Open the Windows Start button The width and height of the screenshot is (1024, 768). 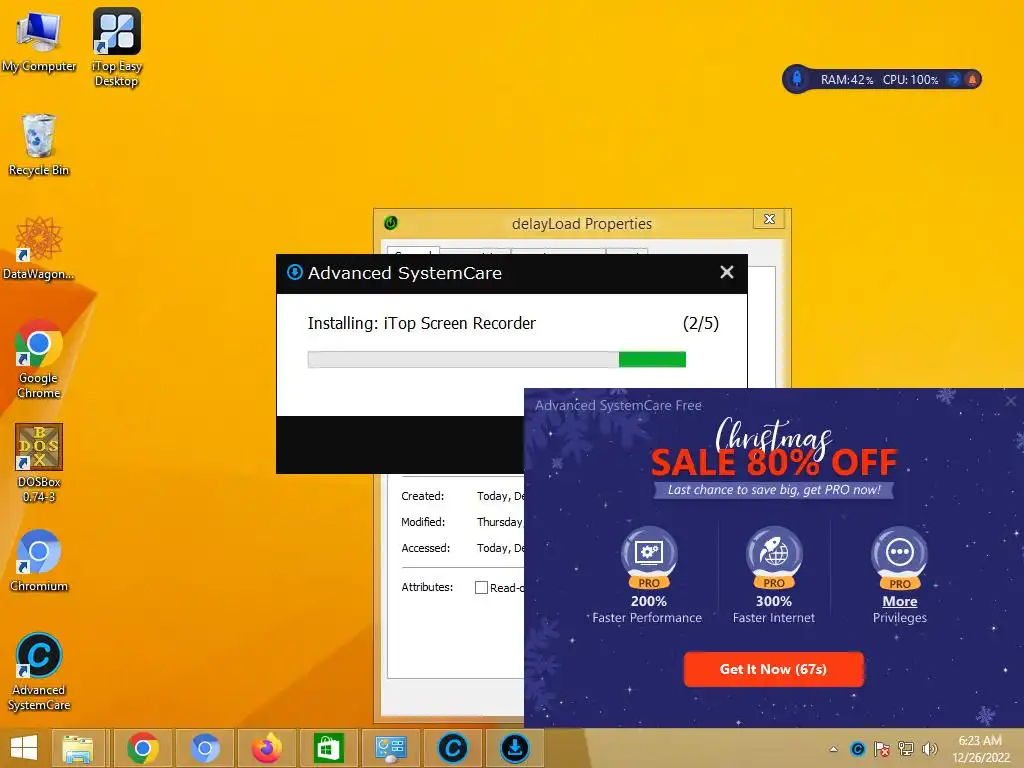(24, 748)
